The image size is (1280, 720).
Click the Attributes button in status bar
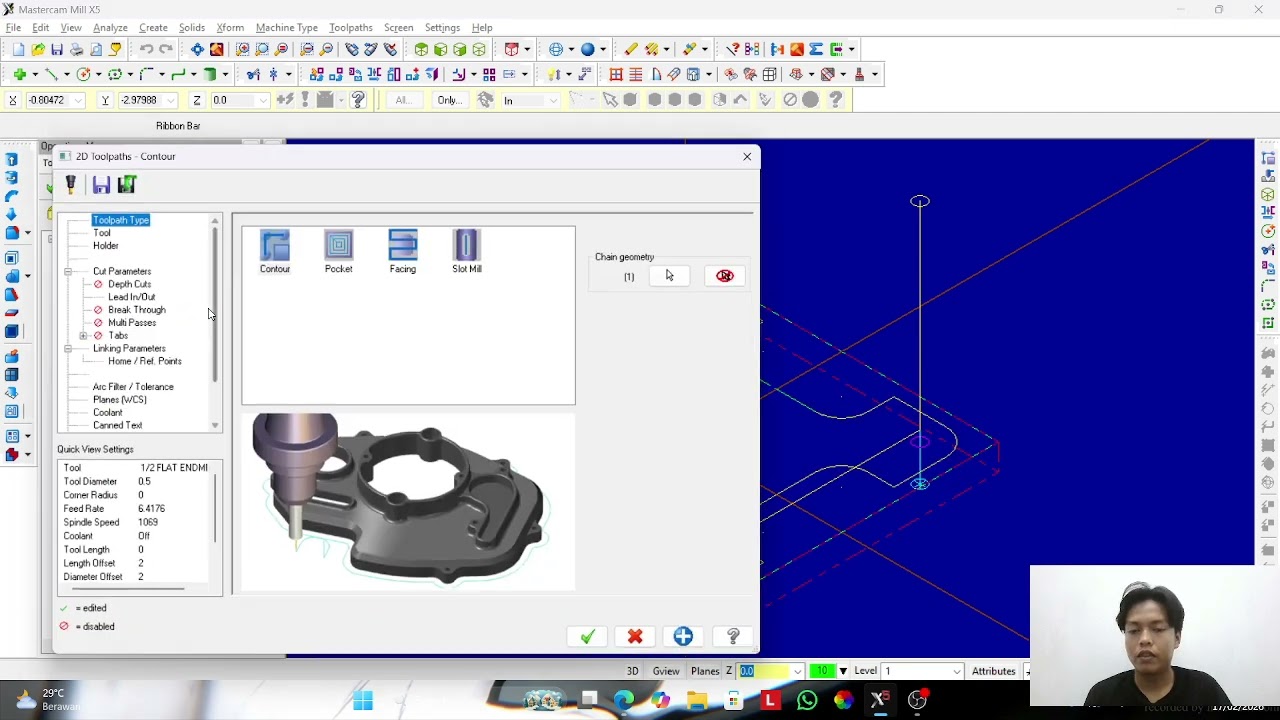pyautogui.click(x=993, y=671)
